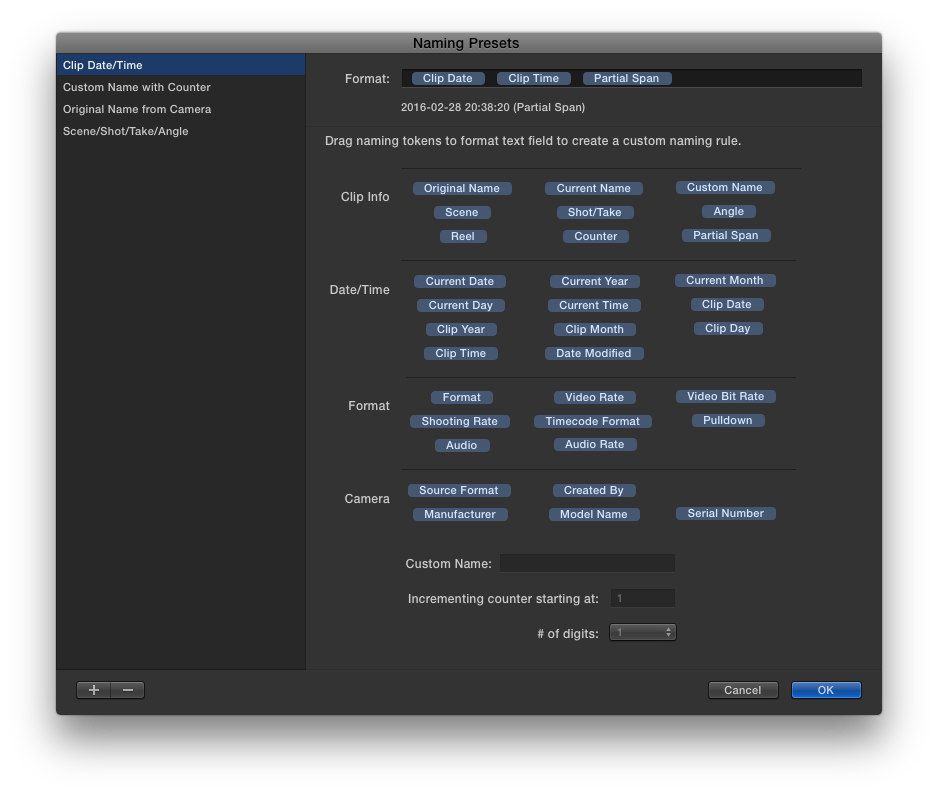Choose the Scene/Shot/Take/Angle preset
The image size is (938, 795).
click(x=126, y=131)
